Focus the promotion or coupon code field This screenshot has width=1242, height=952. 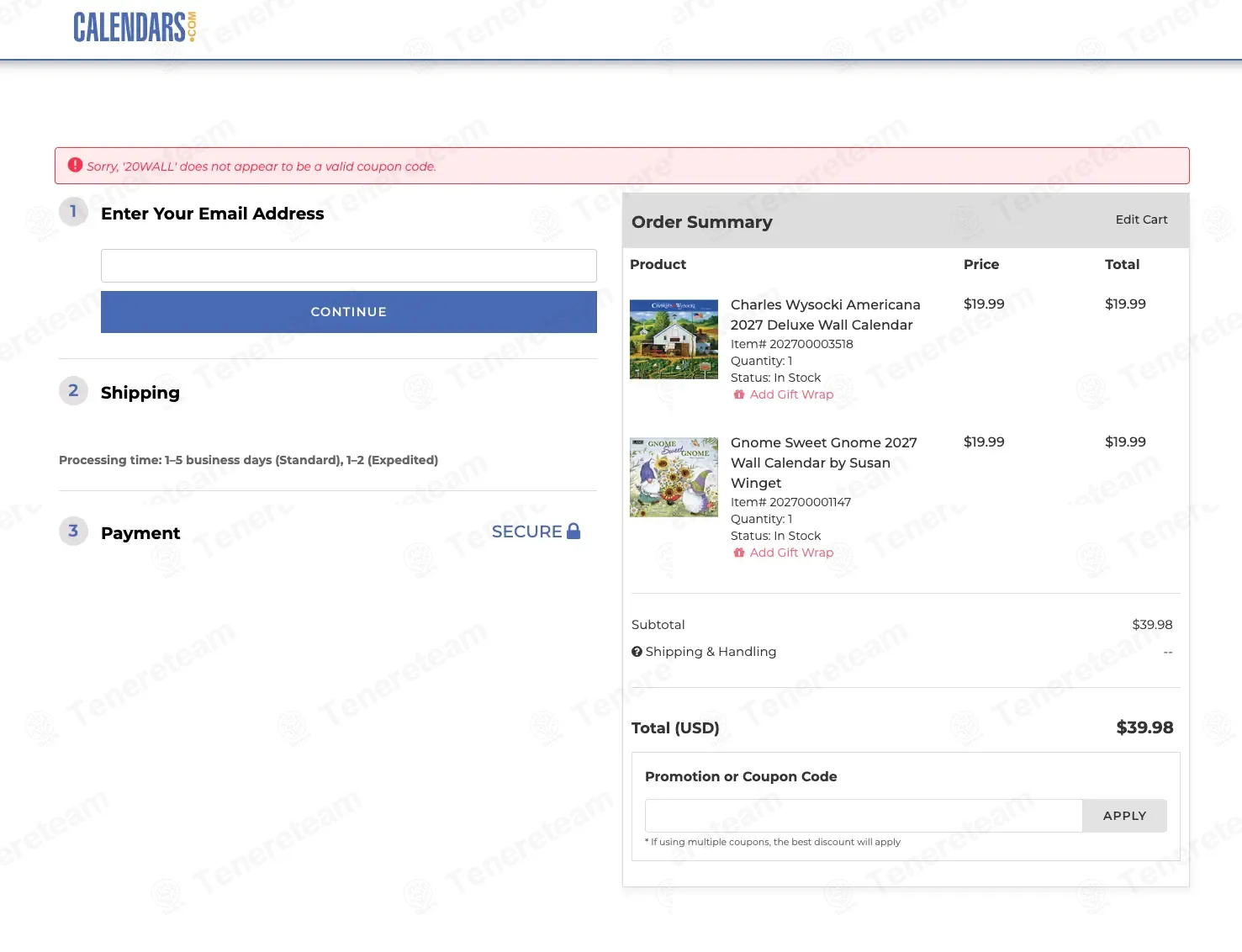864,816
